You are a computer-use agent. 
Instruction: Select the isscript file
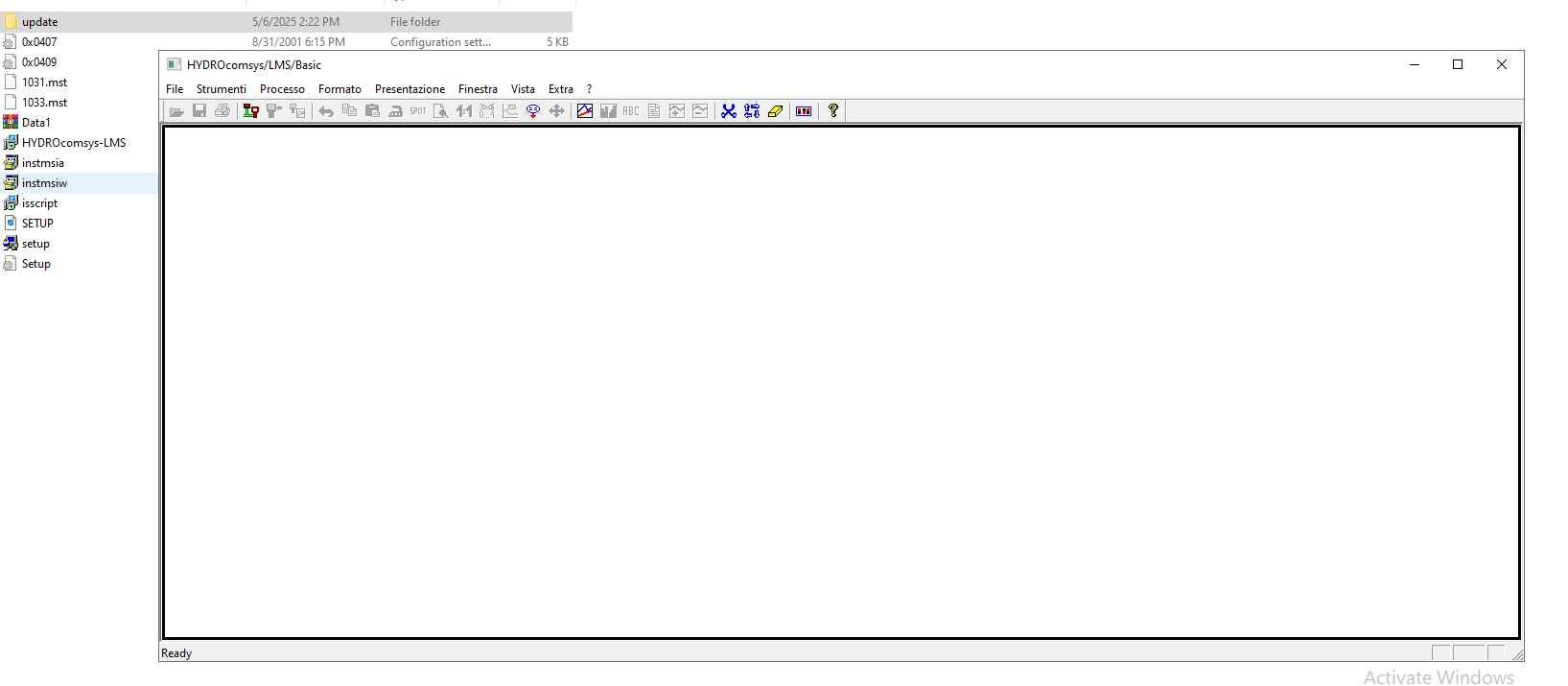coord(39,203)
